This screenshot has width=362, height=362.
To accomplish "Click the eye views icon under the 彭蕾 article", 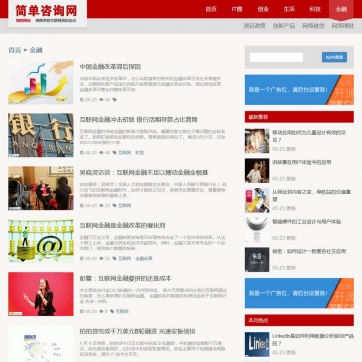I will click(101, 311).
